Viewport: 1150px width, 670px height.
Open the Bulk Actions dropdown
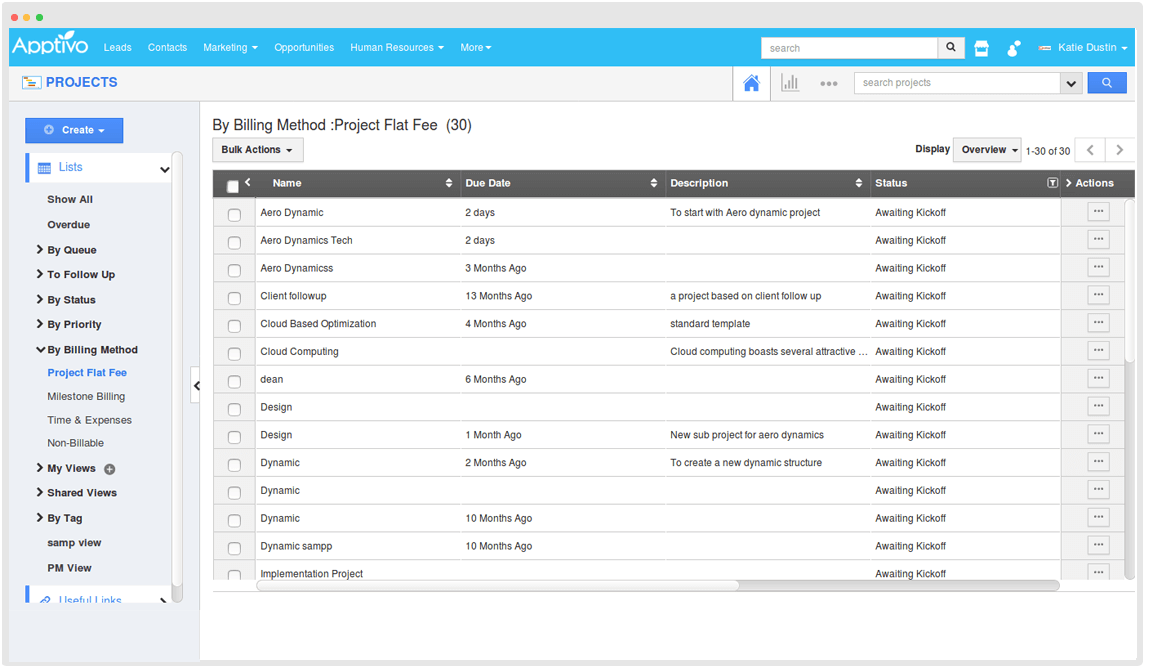[257, 150]
